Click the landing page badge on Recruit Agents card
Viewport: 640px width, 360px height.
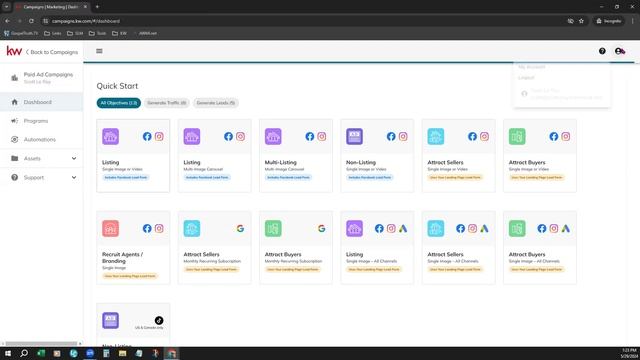point(130,276)
